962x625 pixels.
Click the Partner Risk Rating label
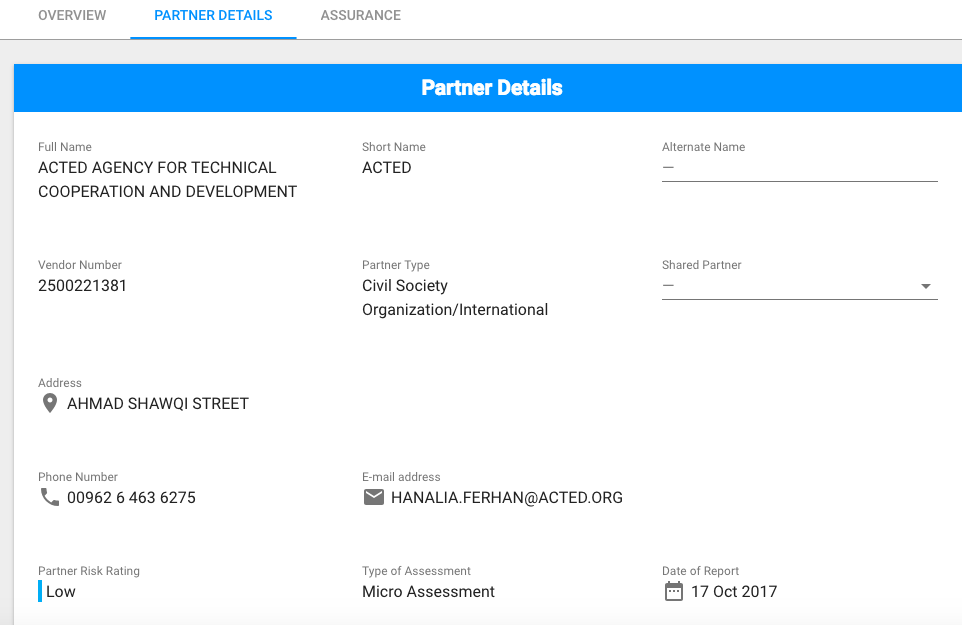point(89,571)
